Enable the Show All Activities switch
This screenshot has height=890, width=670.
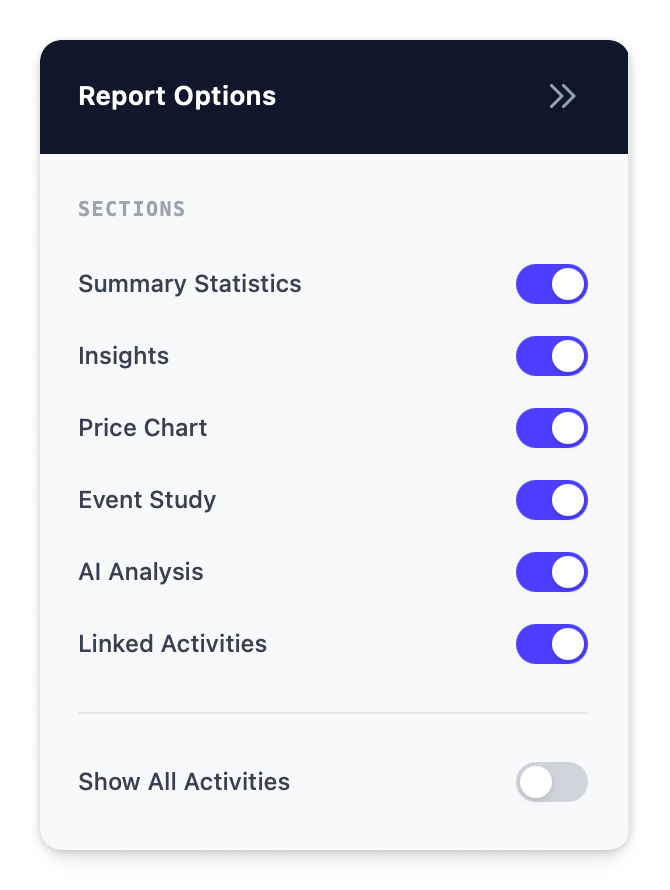click(551, 782)
